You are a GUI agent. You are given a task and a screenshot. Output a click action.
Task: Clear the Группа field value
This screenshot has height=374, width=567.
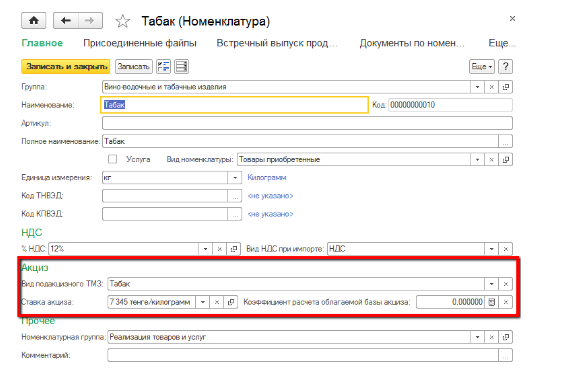click(x=491, y=87)
